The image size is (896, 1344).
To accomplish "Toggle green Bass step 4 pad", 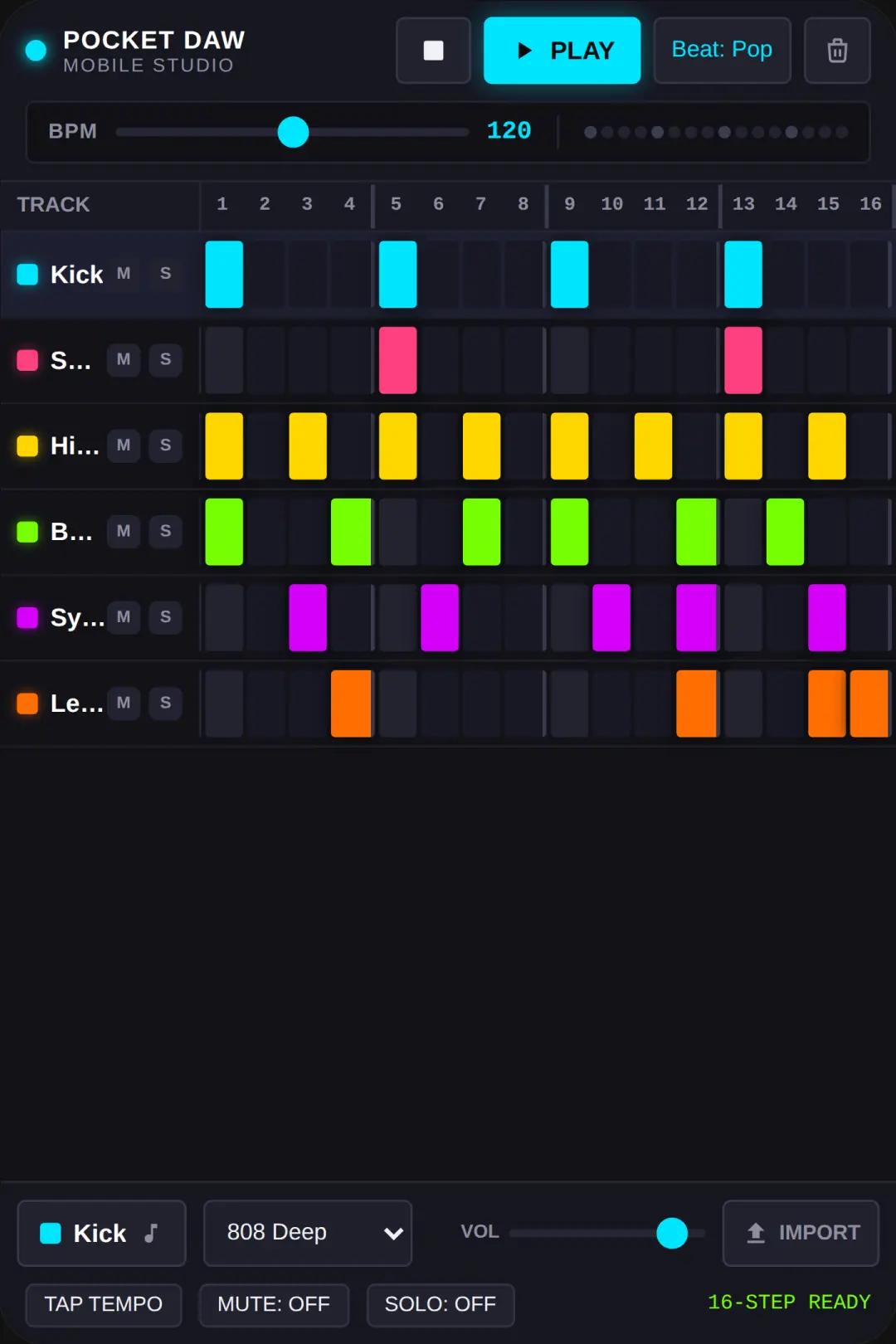I will [x=351, y=532].
